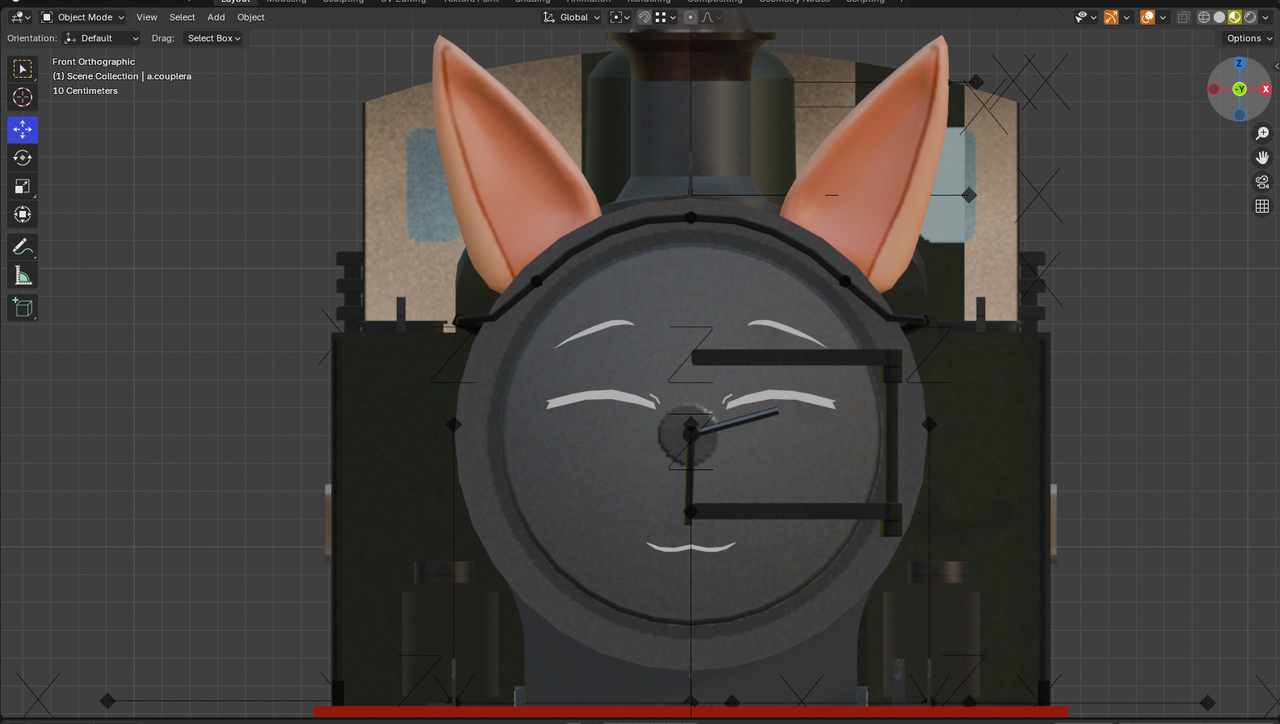Viewport: 1280px width, 724px height.
Task: Open the viewport shading options dropdown
Action: tap(1265, 17)
